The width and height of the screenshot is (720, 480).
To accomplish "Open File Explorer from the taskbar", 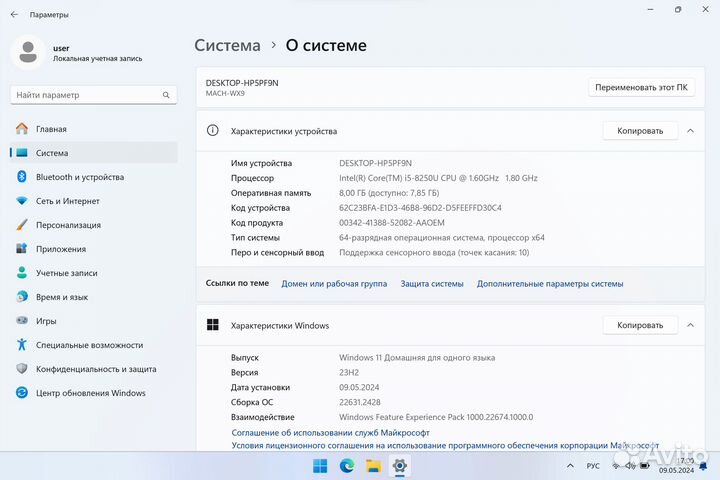I will point(373,466).
